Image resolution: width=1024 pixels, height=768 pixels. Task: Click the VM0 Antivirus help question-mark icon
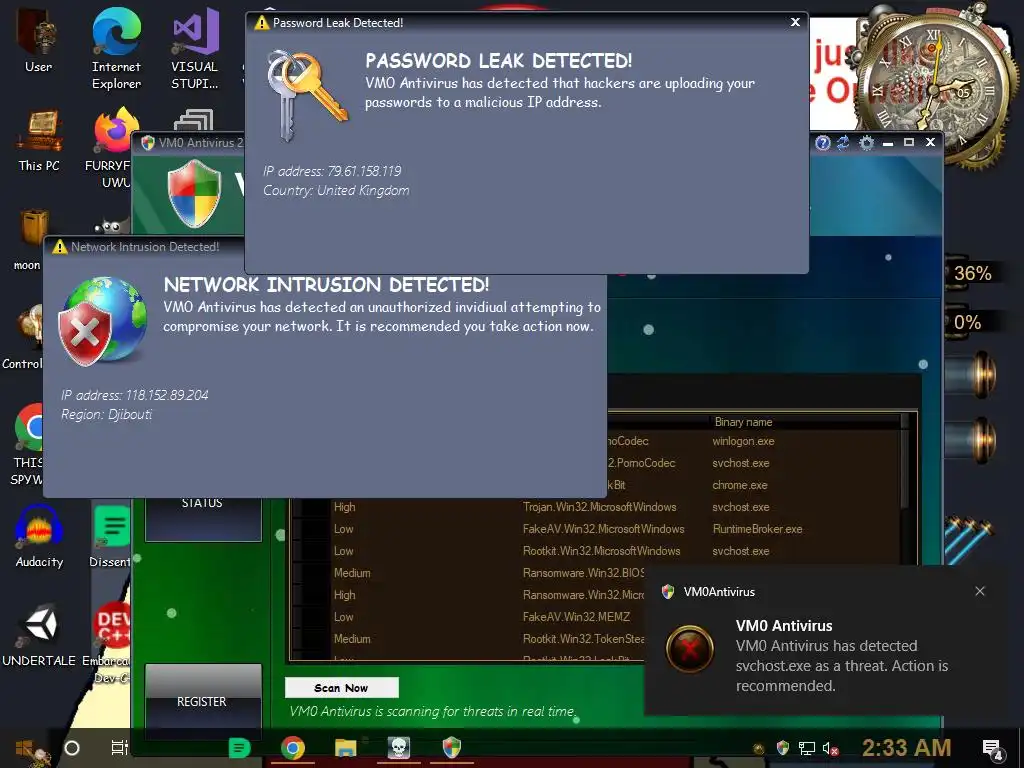pyautogui.click(x=823, y=142)
